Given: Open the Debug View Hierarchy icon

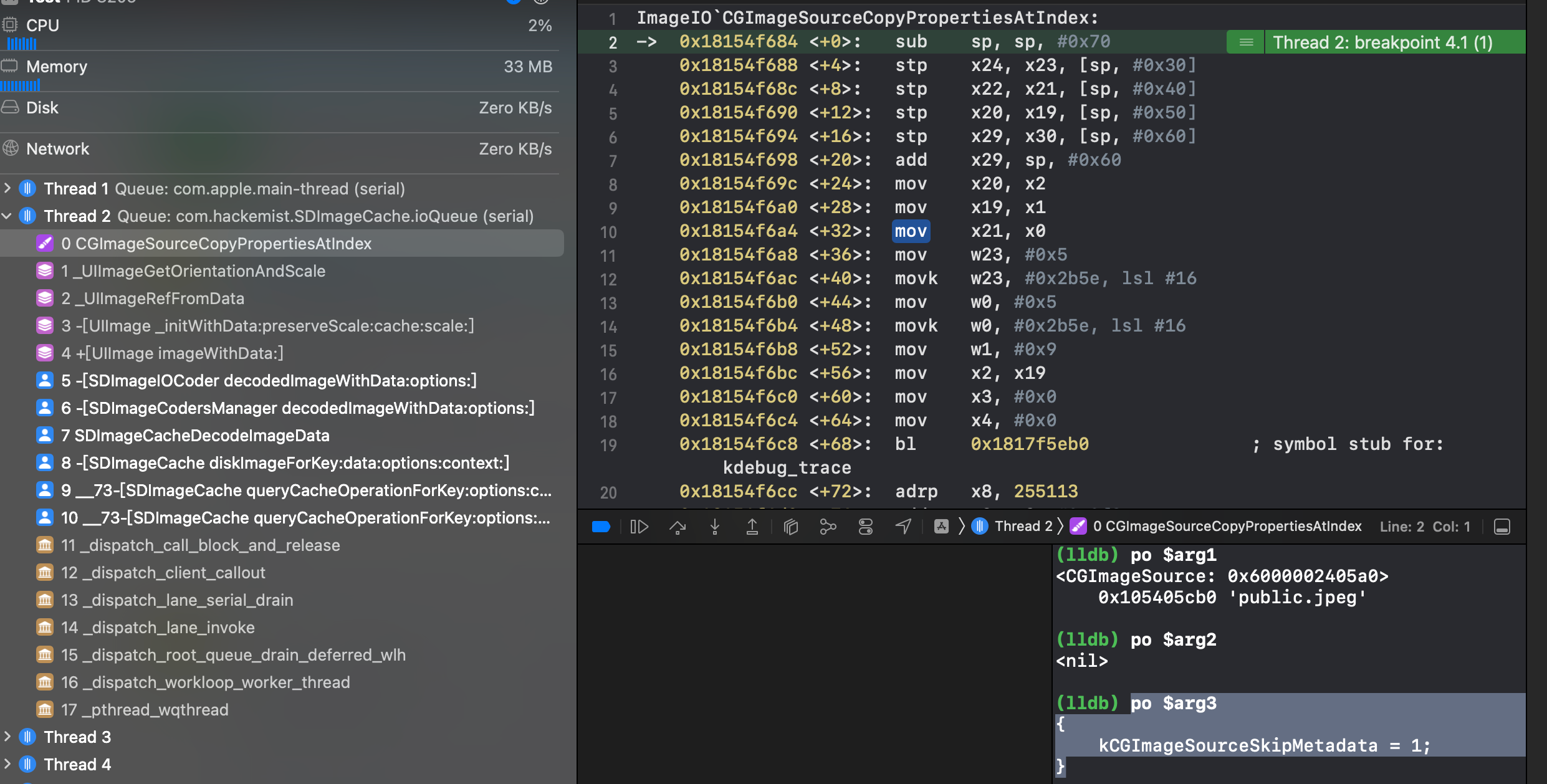Looking at the screenshot, I should click(791, 527).
